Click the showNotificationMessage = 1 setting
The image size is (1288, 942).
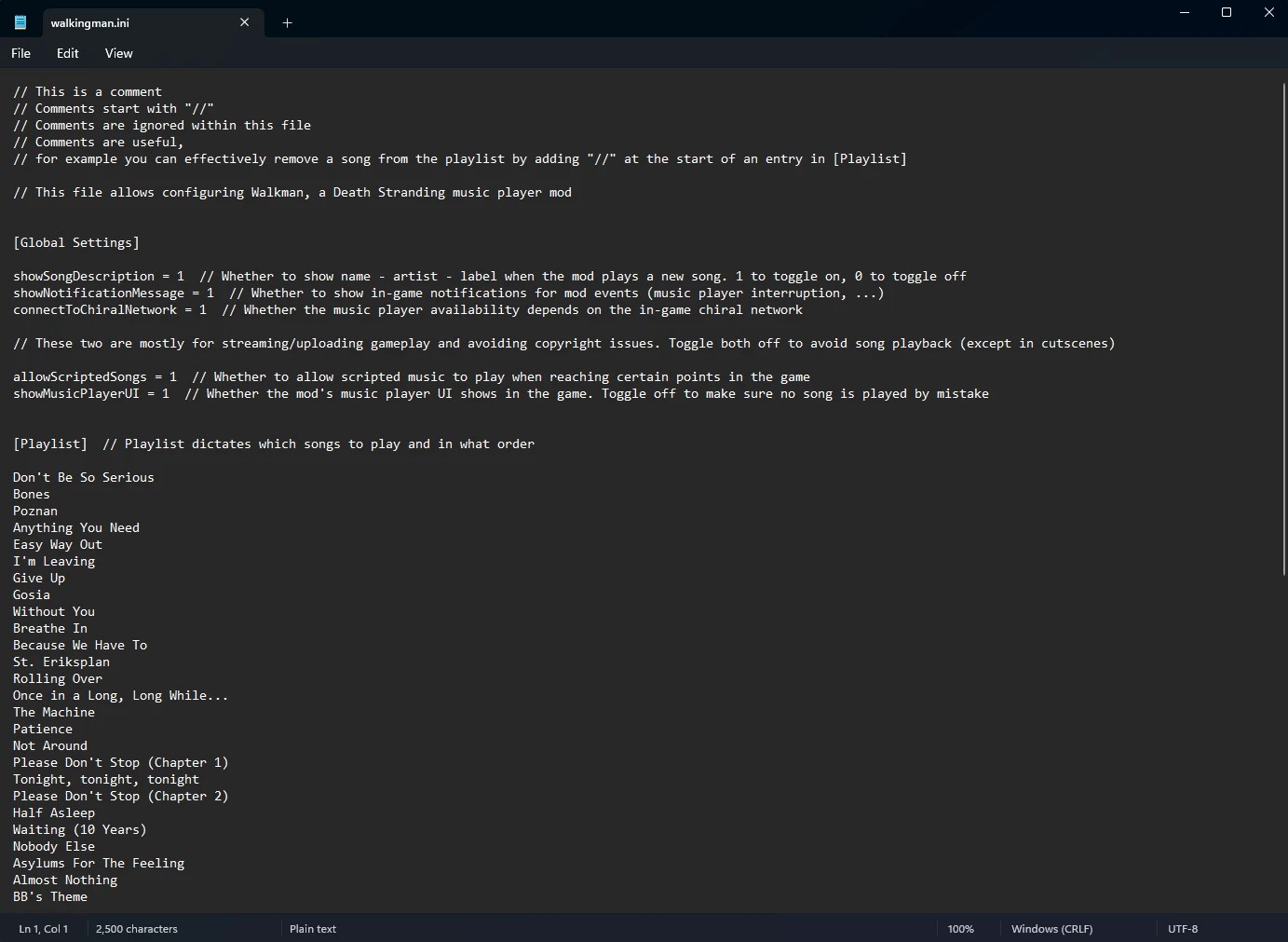point(114,293)
